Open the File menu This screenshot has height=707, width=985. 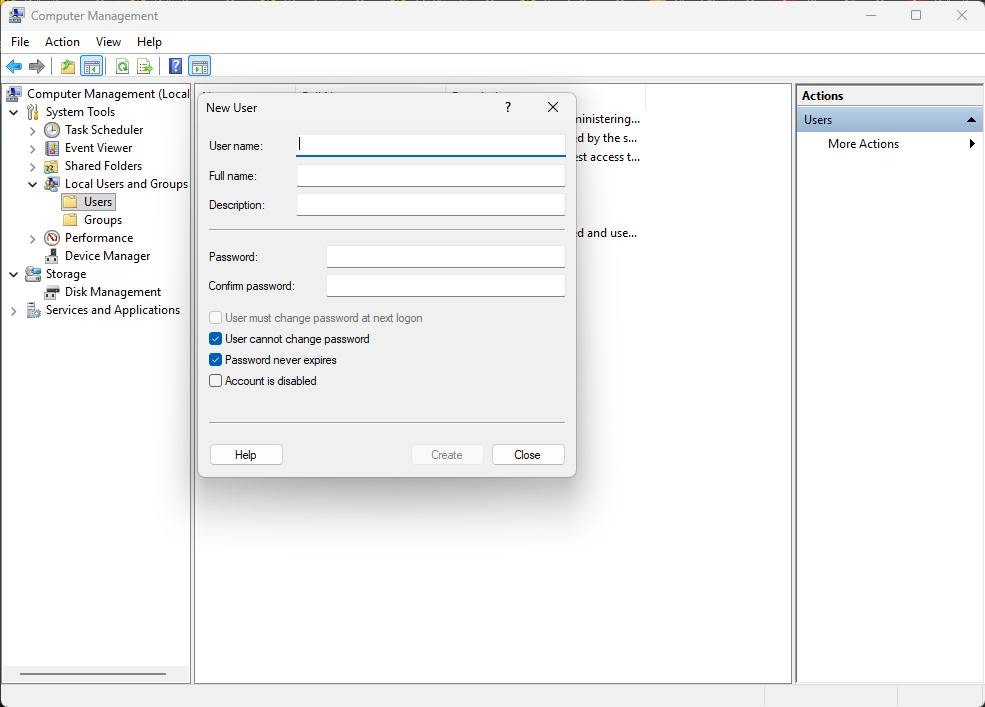point(20,41)
